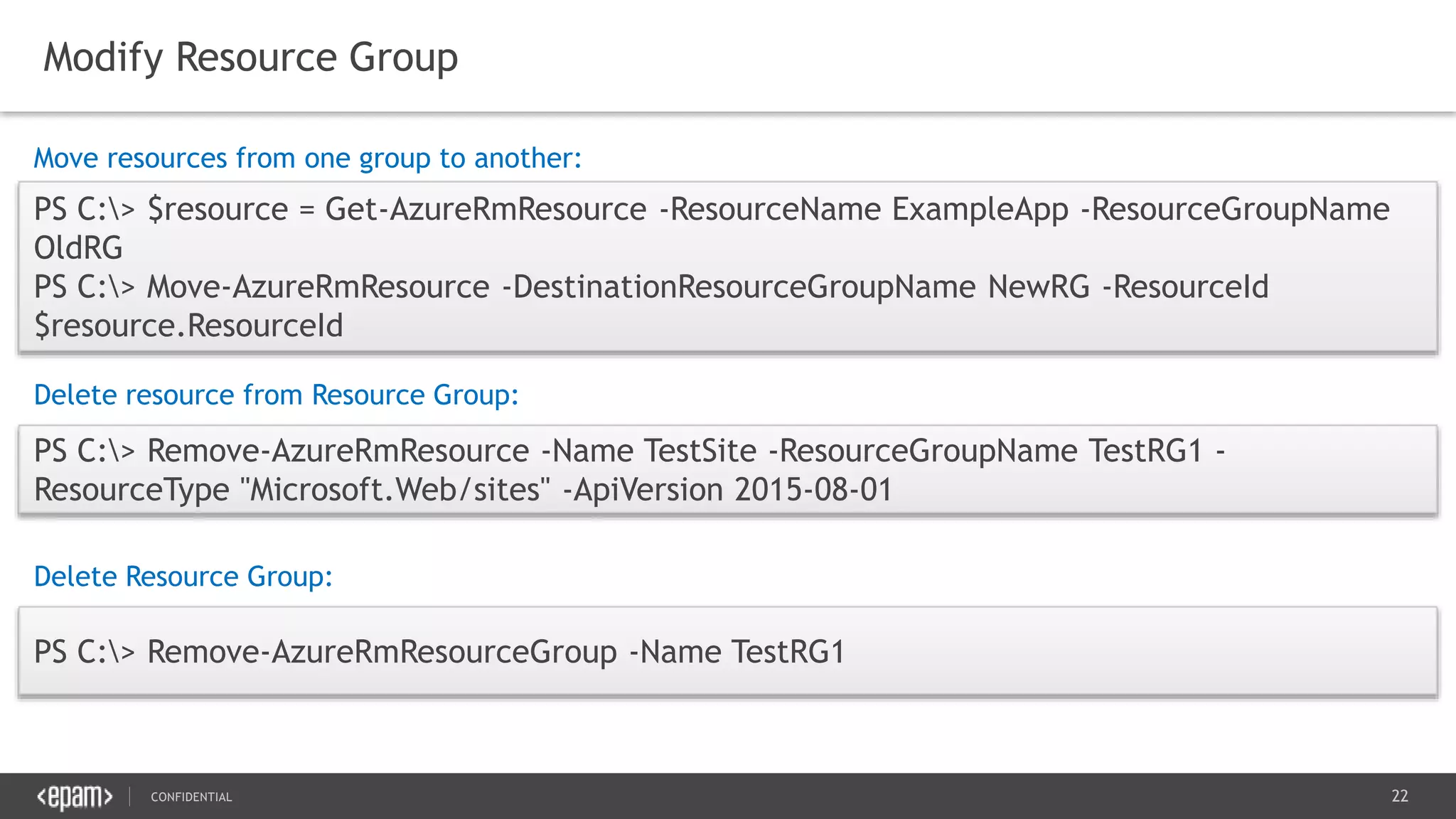
Task: Click 'Delete resource from Resource Group:' heading
Action: pos(277,395)
